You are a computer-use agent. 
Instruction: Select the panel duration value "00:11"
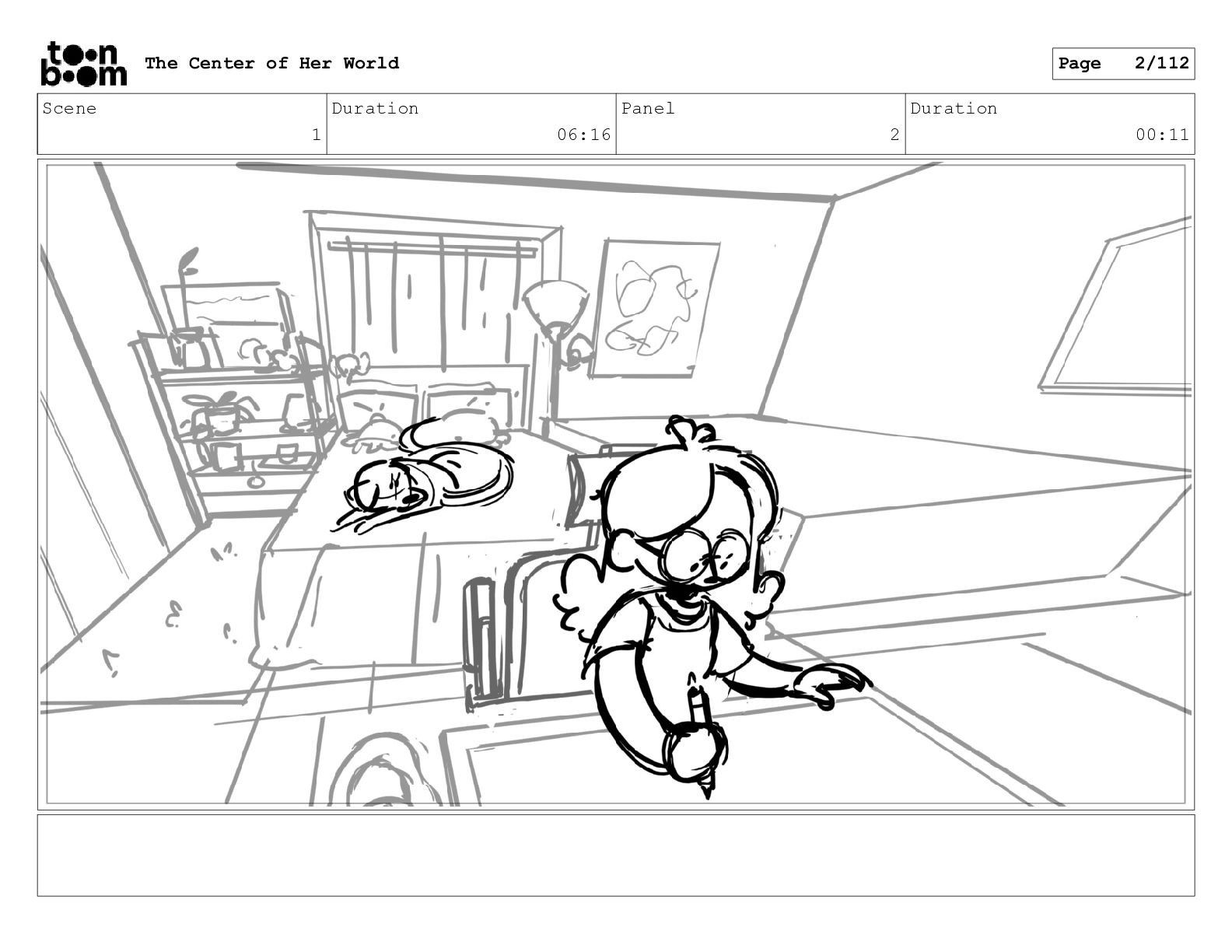click(x=1162, y=135)
